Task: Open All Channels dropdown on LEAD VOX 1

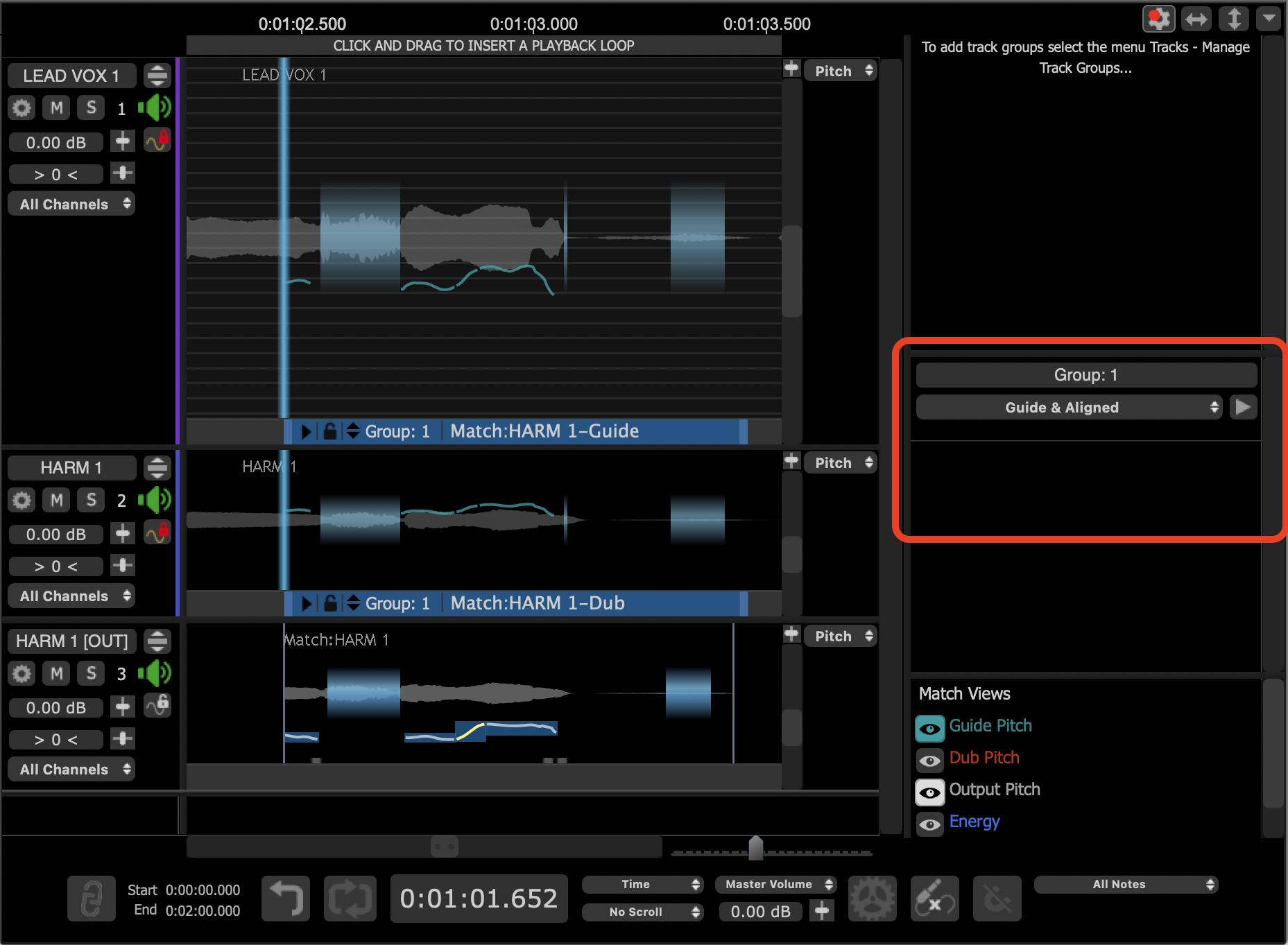Action: (x=71, y=205)
